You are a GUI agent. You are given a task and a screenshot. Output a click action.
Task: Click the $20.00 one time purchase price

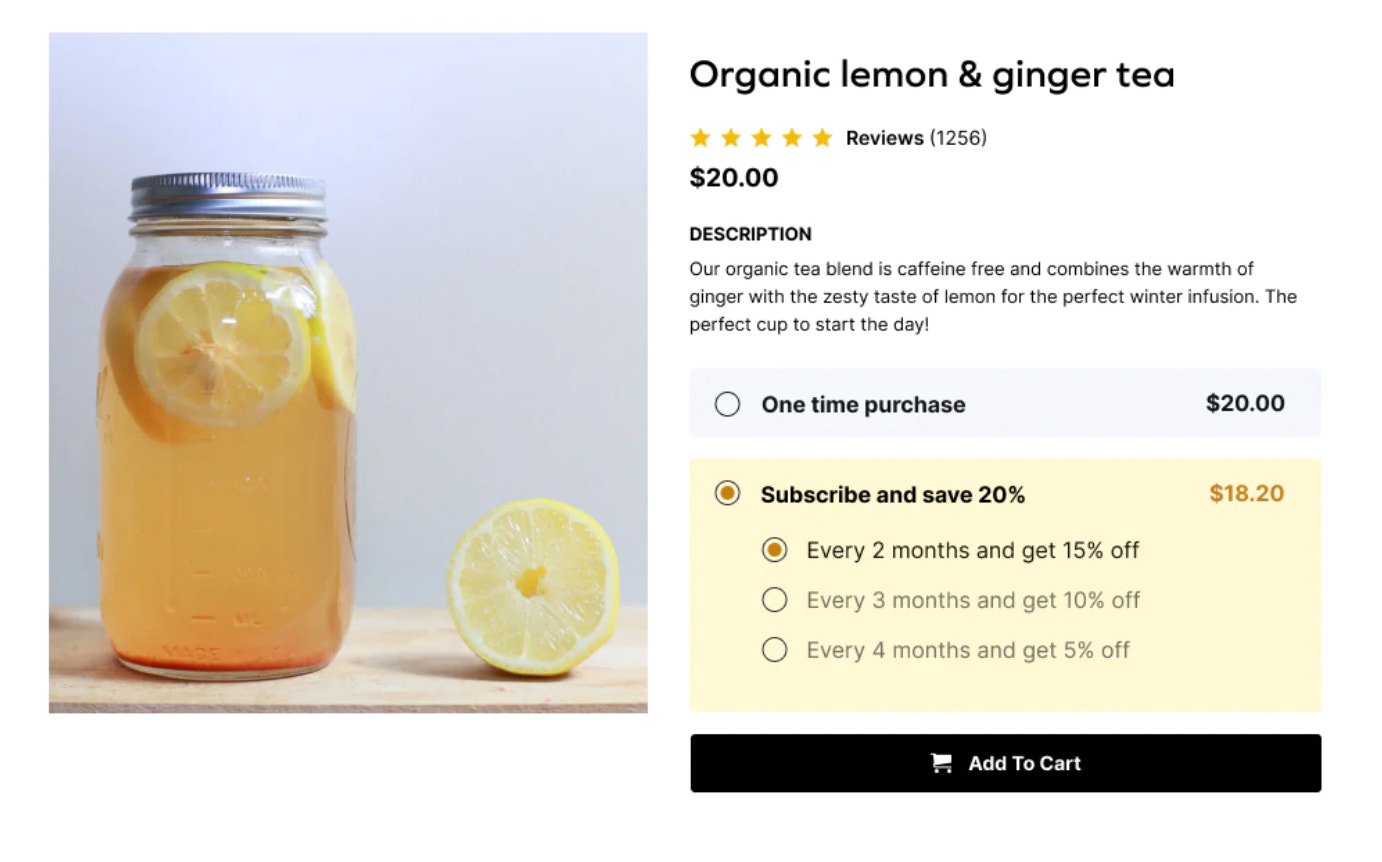pyautogui.click(x=1245, y=403)
